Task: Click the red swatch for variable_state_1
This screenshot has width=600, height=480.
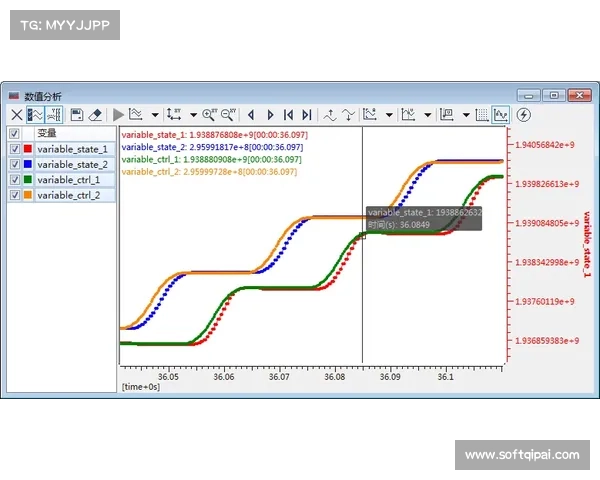Action: coord(28,149)
